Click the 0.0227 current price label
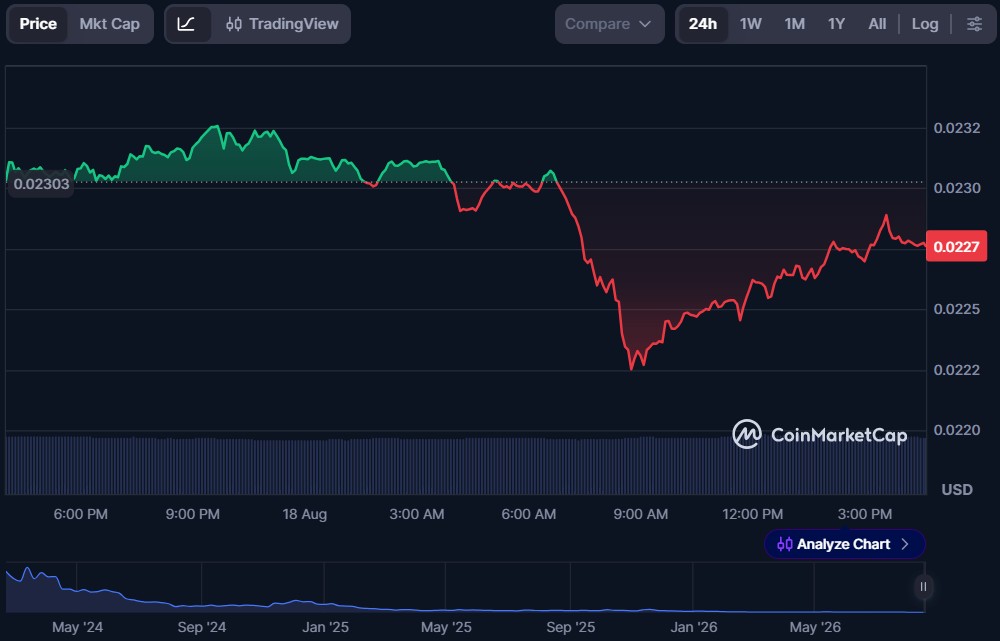The image size is (1000, 641). tap(956, 247)
